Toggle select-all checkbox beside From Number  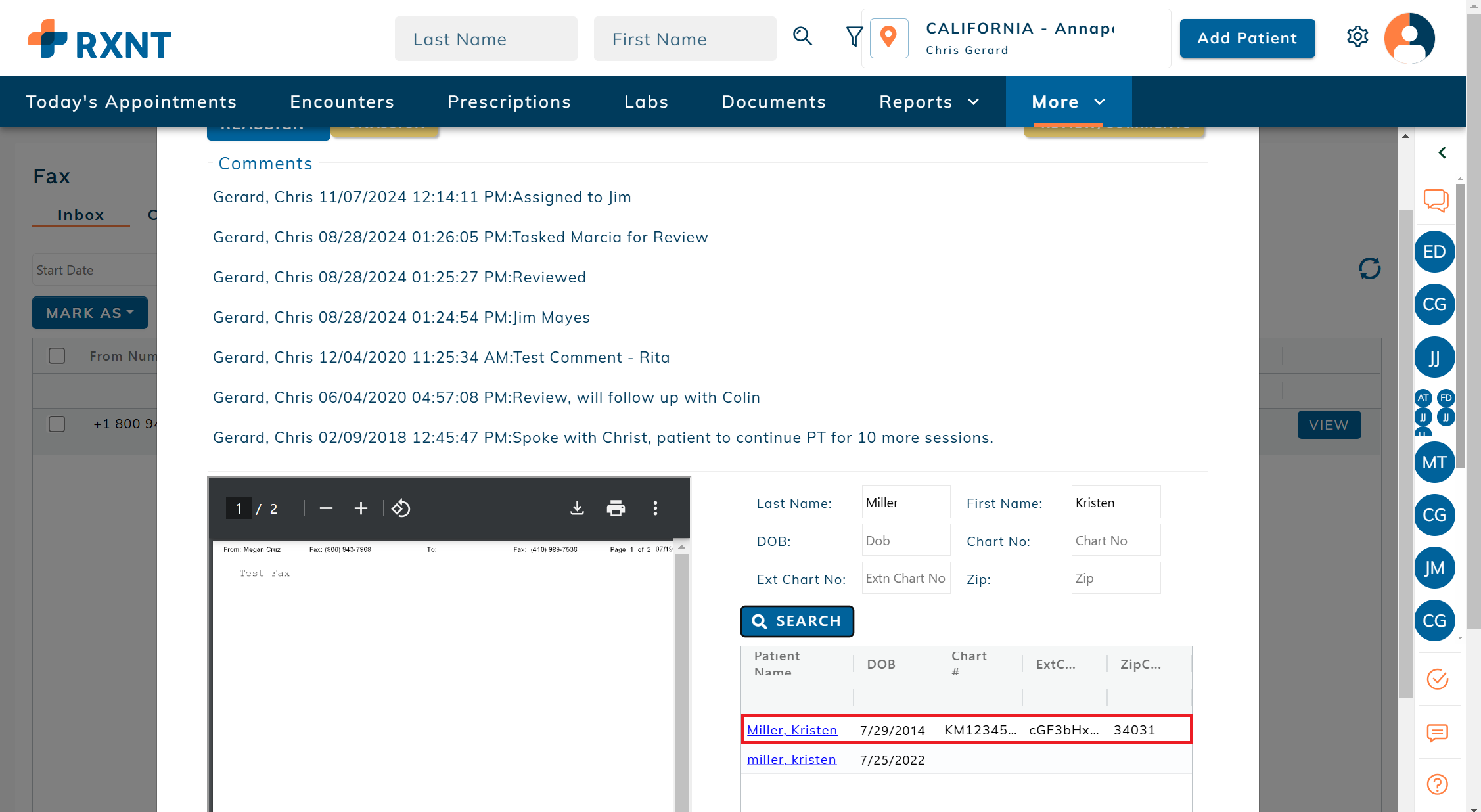(x=57, y=355)
